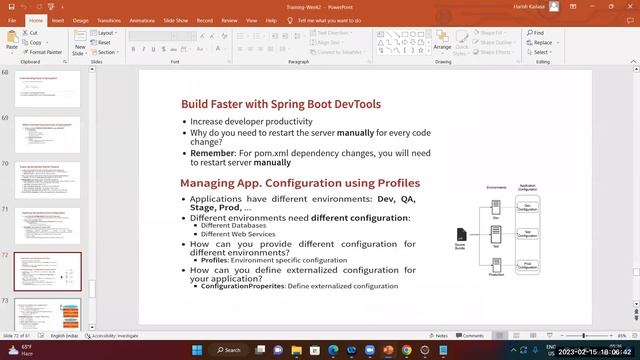Click the Windows Start button
Screen dimensions: 640x360
point(197,350)
